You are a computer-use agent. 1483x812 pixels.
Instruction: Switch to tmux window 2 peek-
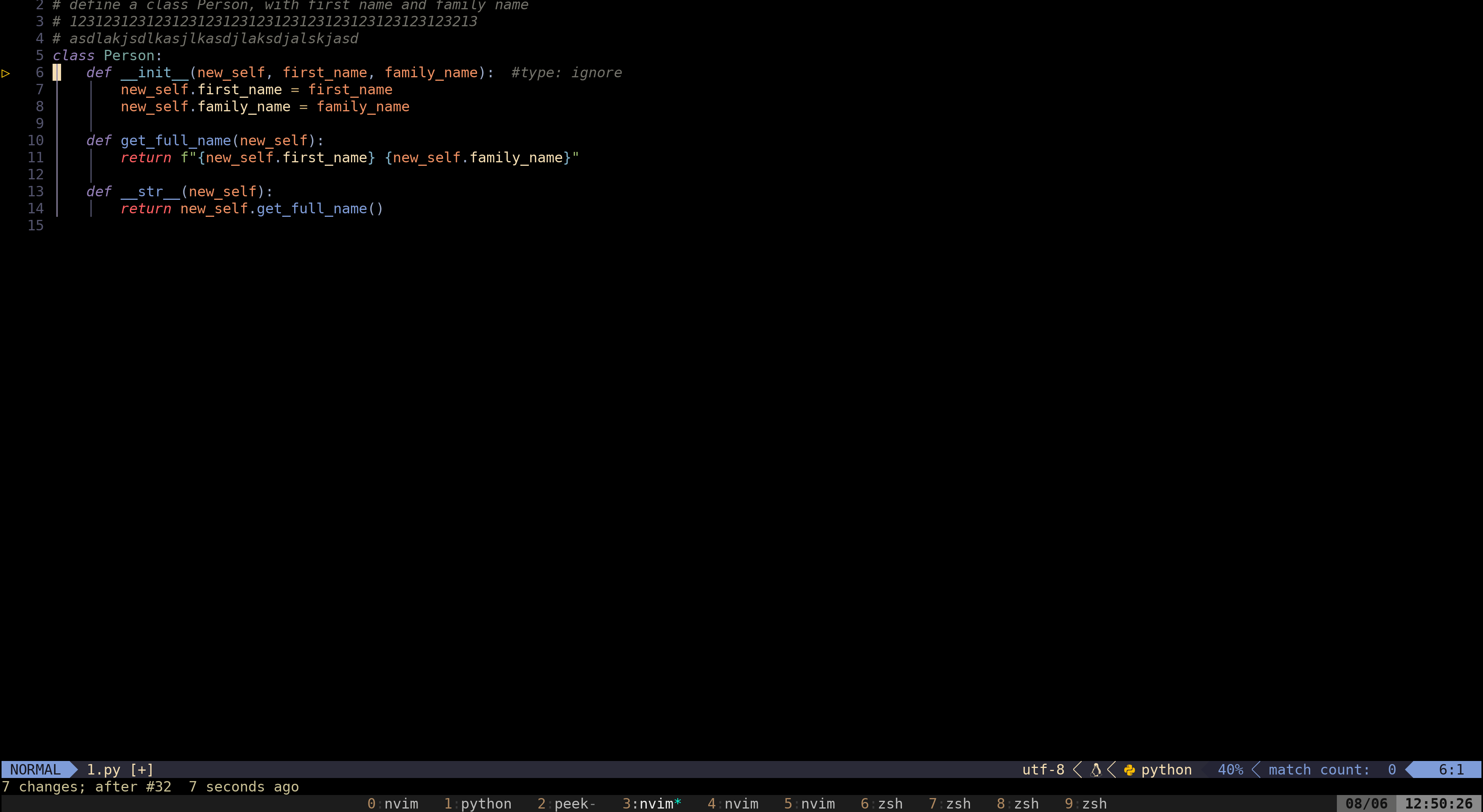pos(566,803)
